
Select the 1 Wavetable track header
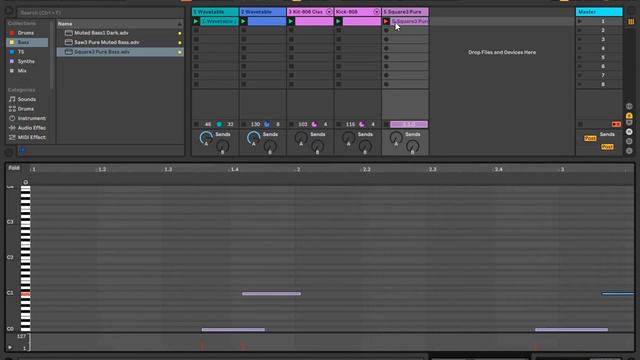pyautogui.click(x=215, y=12)
